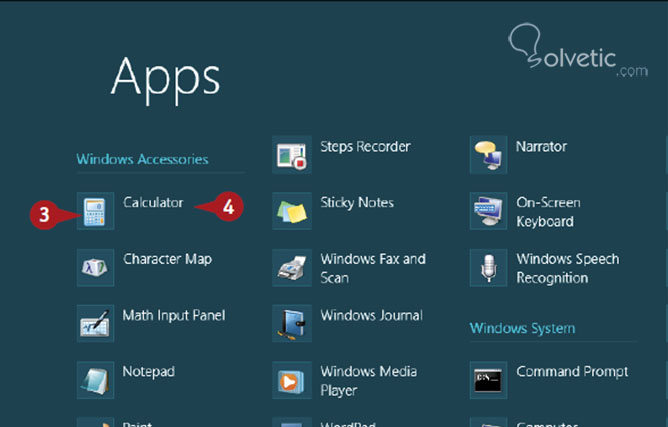The image size is (668, 427).
Task: Open the Calculator app icon
Action: 95,211
